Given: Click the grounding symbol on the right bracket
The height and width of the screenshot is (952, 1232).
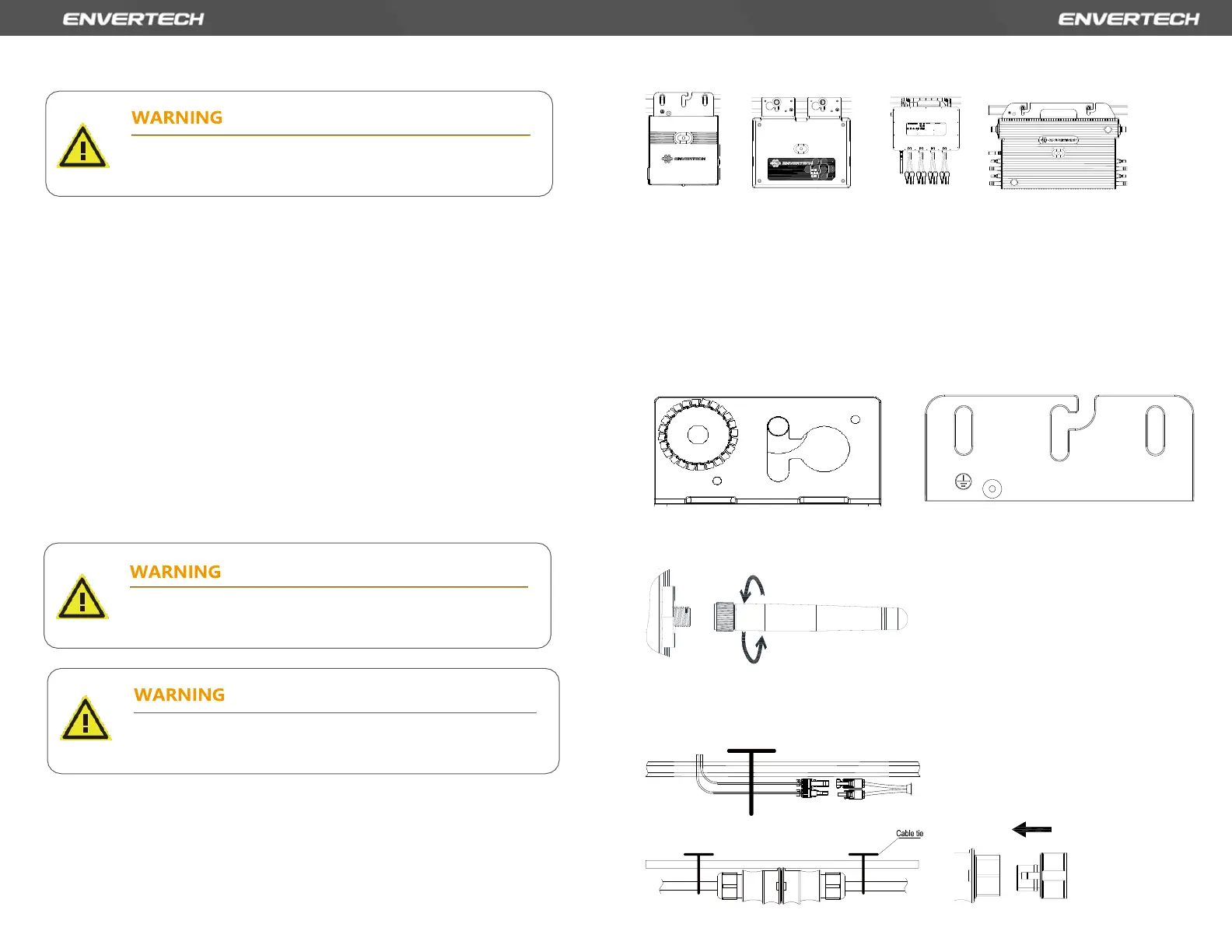Looking at the screenshot, I should click(963, 482).
